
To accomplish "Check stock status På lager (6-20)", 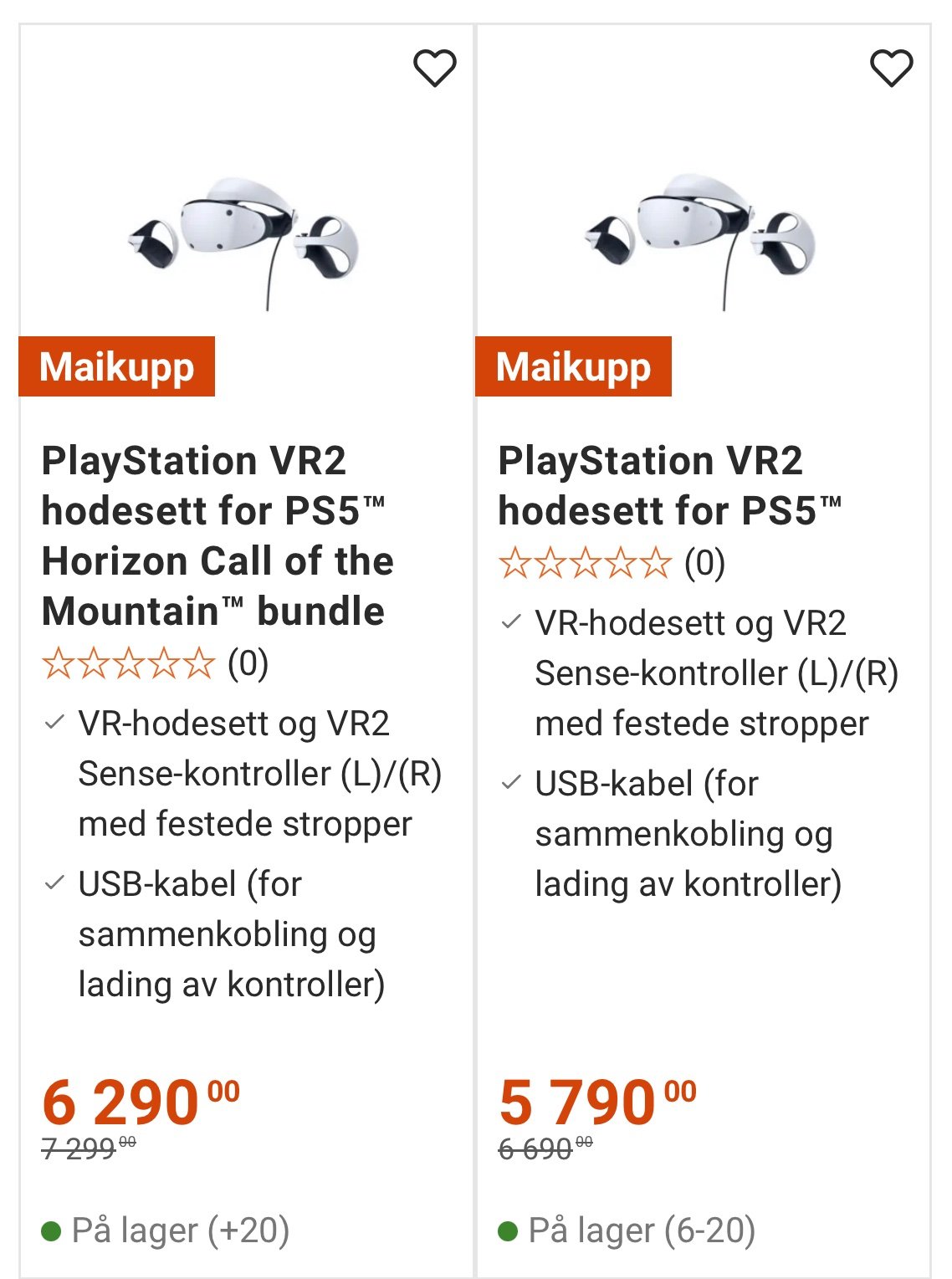I will point(627,1230).
